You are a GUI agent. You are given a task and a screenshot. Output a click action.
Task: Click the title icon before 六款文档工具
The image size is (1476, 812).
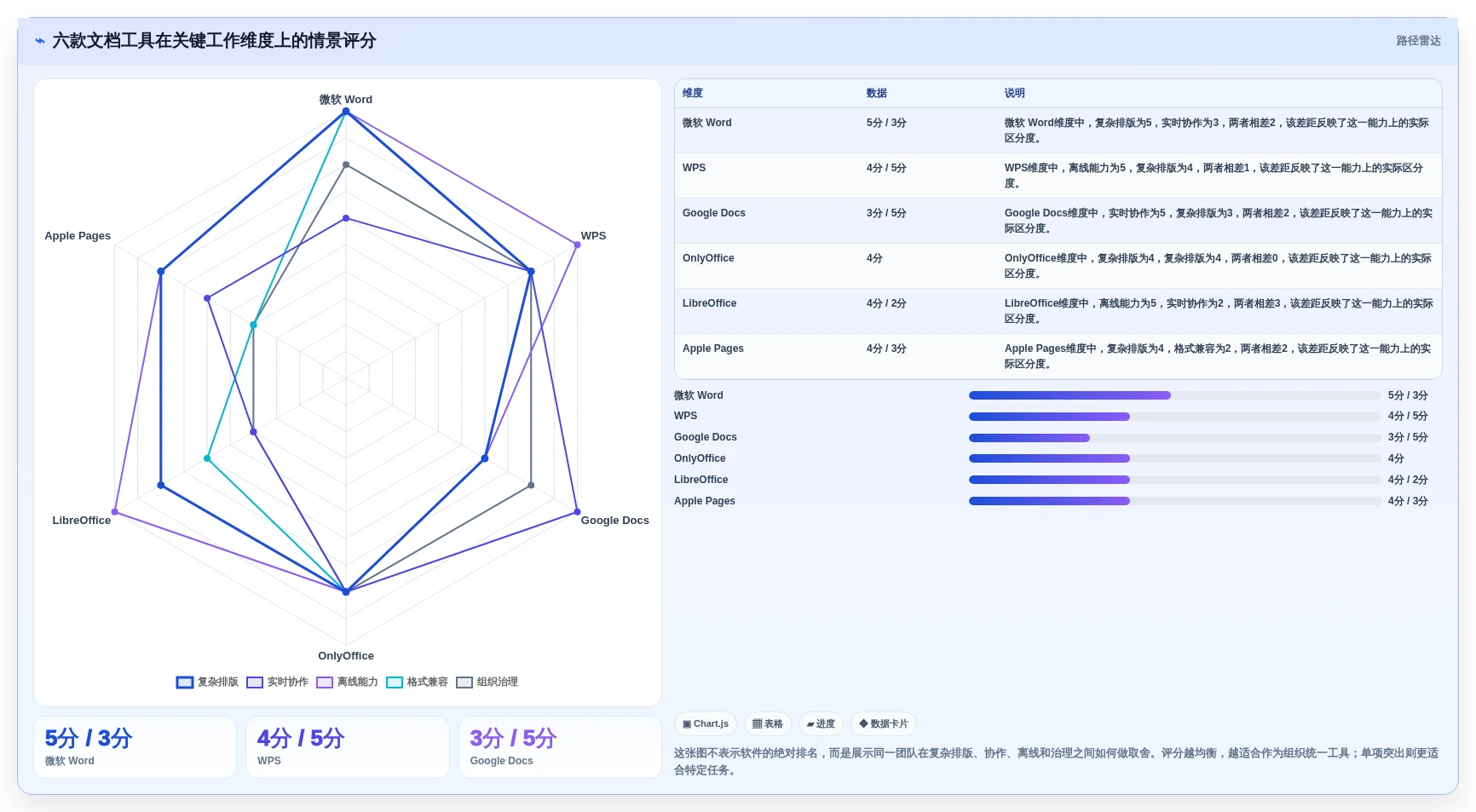point(40,41)
